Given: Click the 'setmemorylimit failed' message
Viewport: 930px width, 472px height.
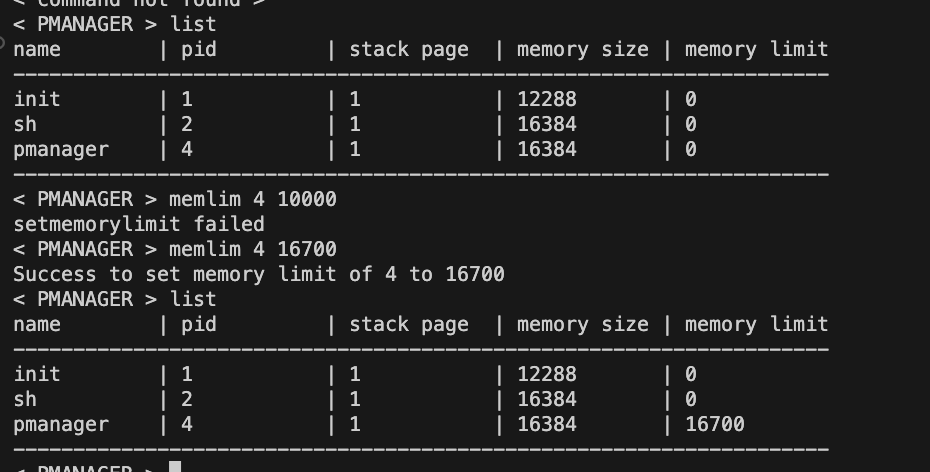Looking at the screenshot, I should point(139,225).
